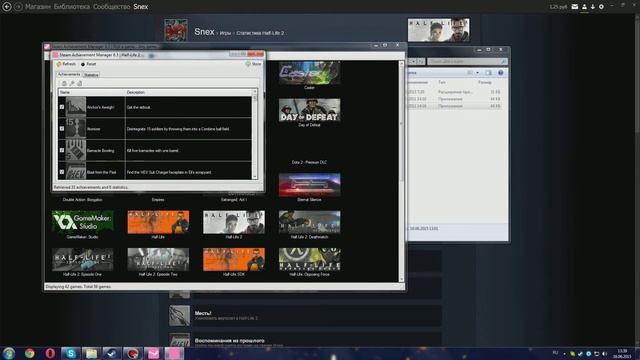Open the orange Half-Life game tile
The height and width of the screenshot is (360, 640).
pos(158,222)
